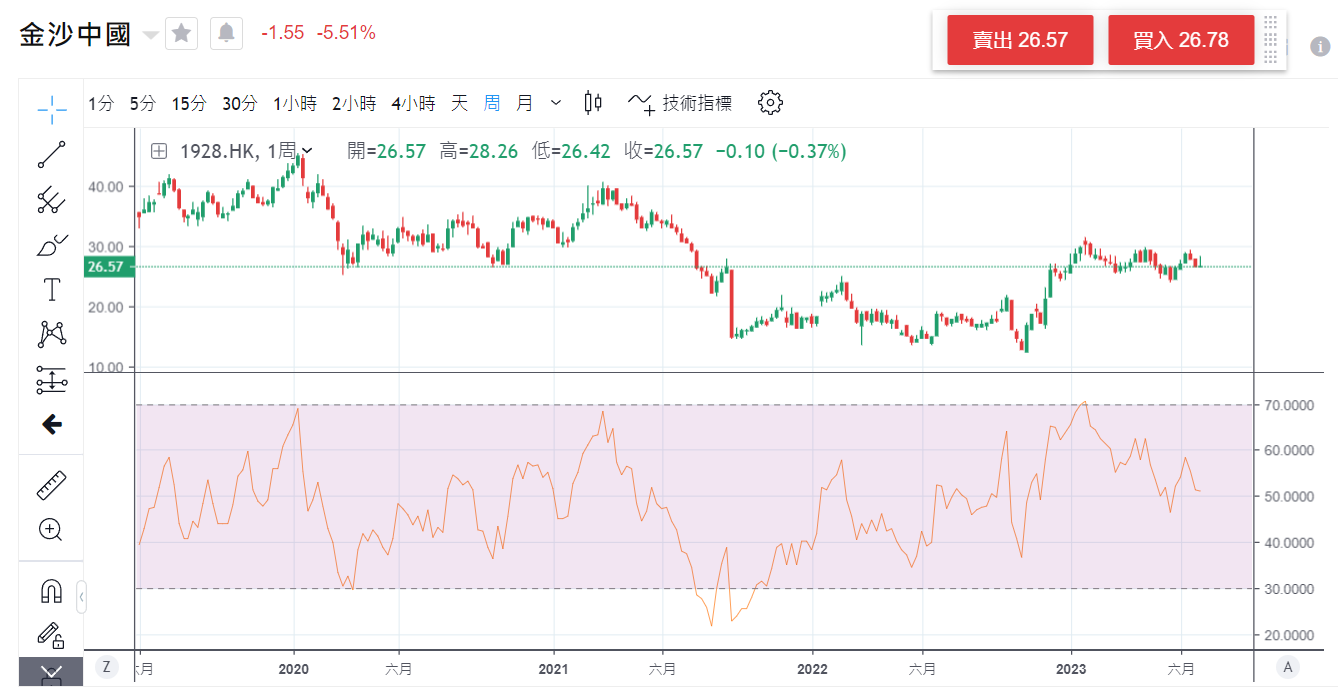Screen dimensions: 1338x690
Task: Pick the text annotation tool
Action: tap(51, 290)
